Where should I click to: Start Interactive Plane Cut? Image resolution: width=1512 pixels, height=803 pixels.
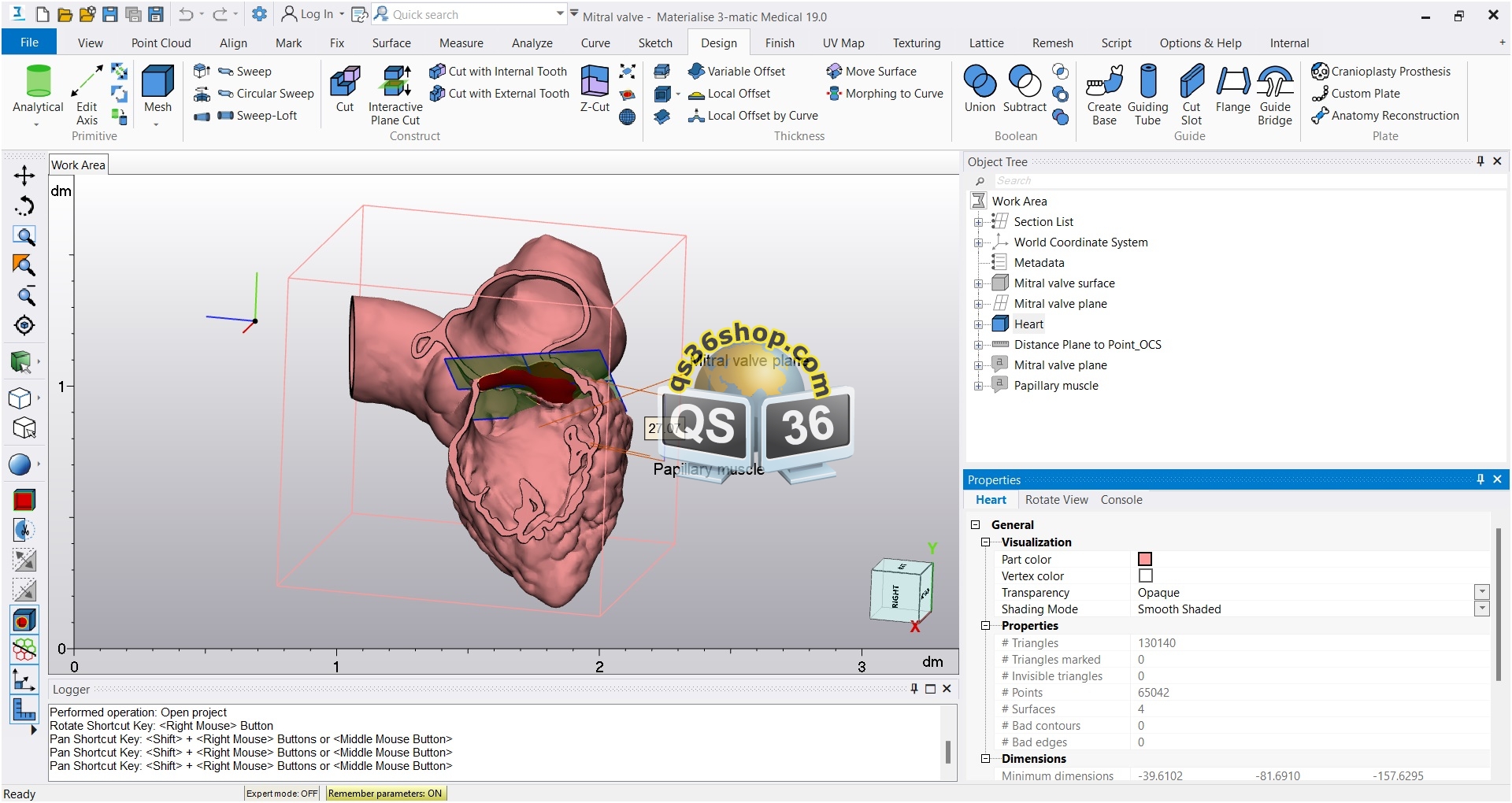pos(395,94)
